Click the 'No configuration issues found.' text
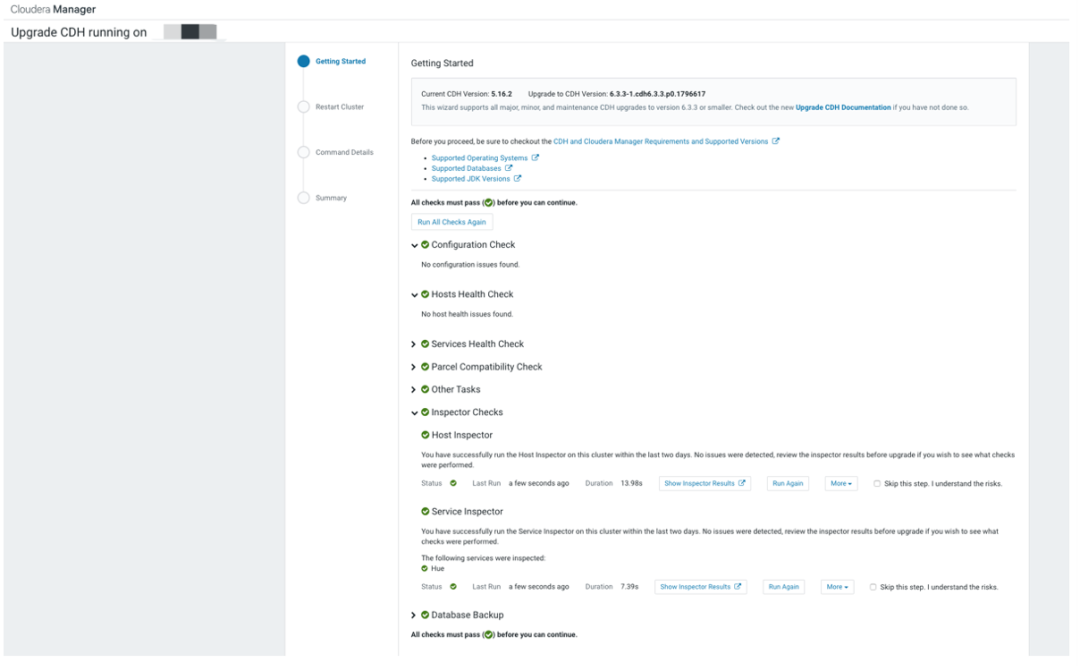The width and height of the screenshot is (1080, 671). tap(470, 265)
